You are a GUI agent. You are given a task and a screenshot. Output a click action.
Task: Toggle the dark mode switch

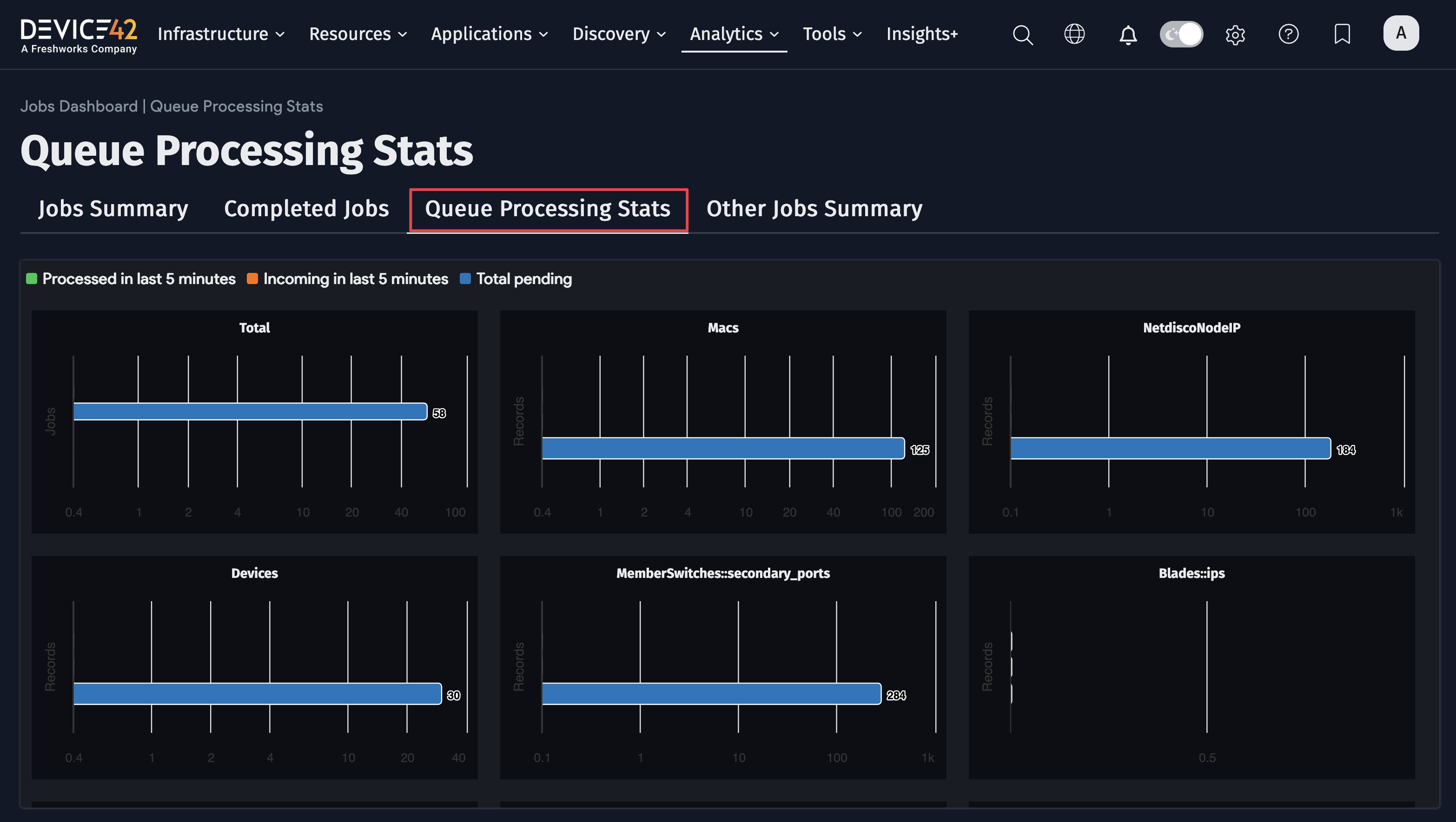(1181, 34)
